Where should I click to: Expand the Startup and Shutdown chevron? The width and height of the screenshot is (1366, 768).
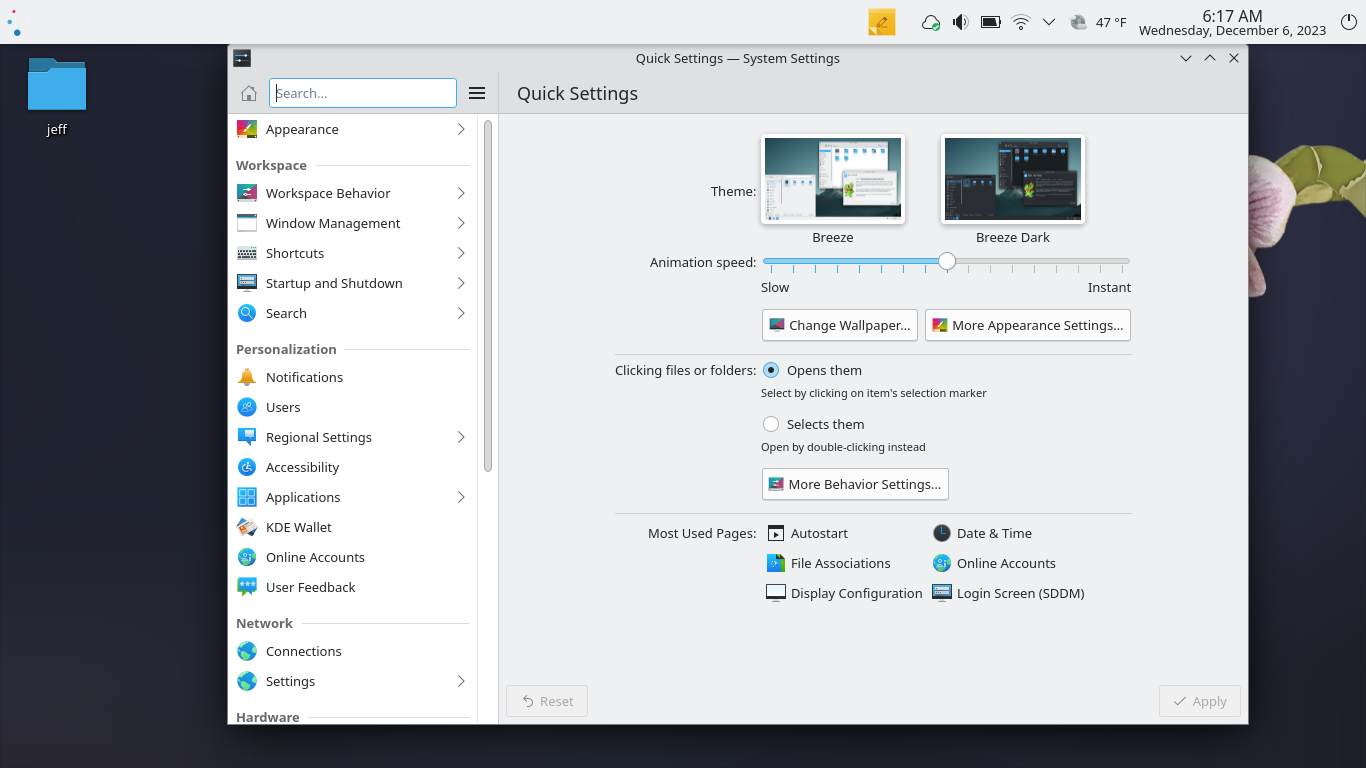[x=461, y=283]
